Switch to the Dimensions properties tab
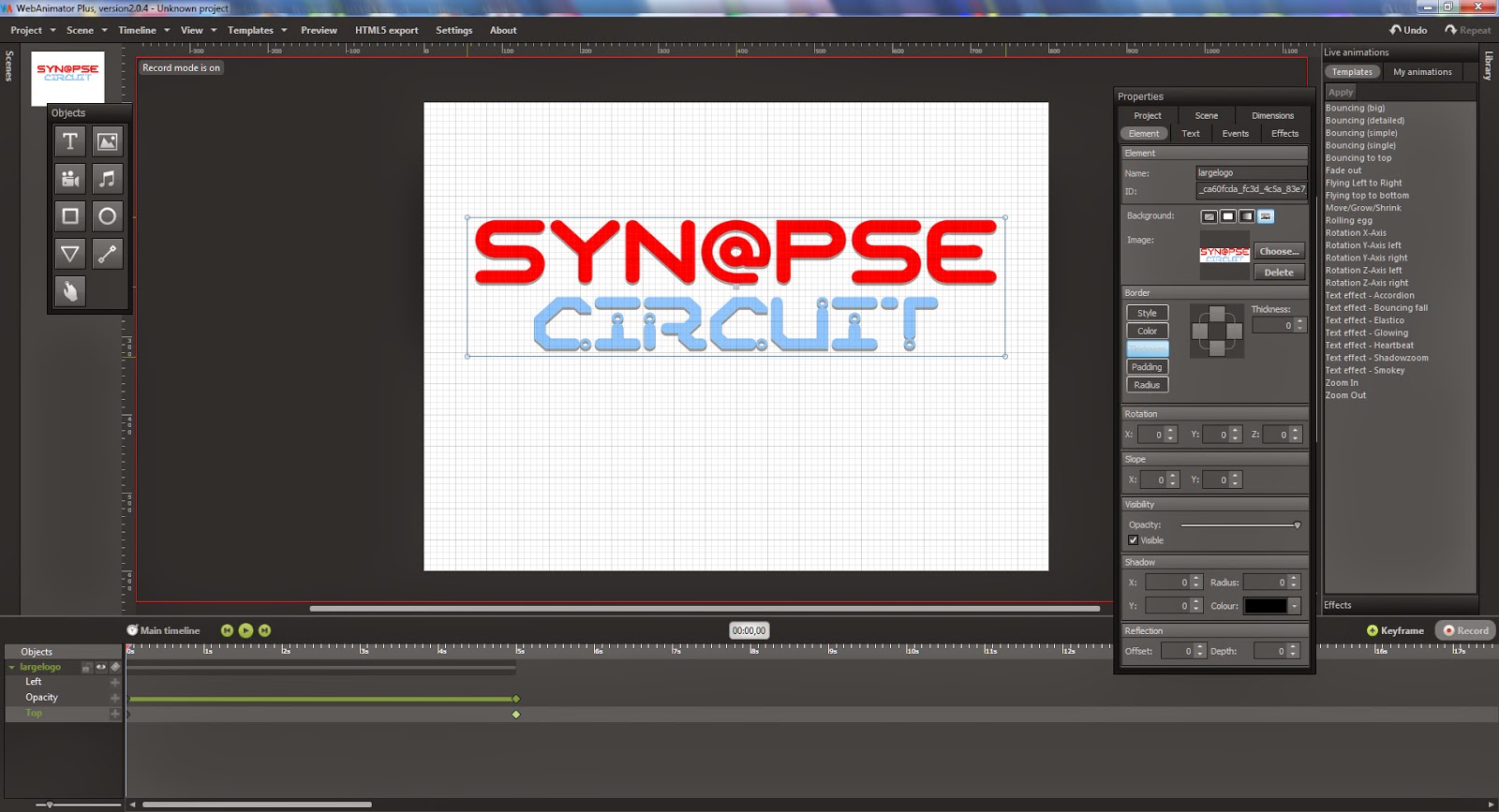Viewport: 1499px width, 812px height. pos(1272,116)
